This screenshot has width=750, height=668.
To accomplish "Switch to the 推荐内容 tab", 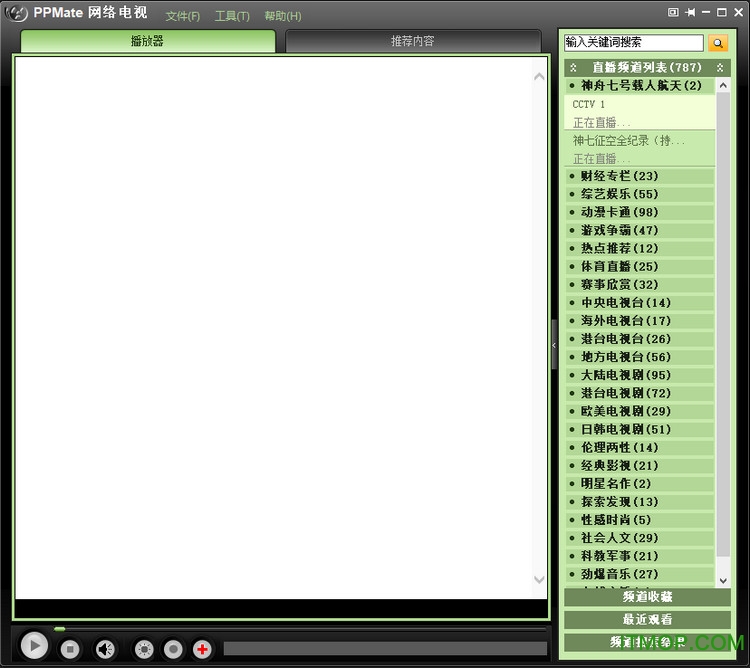I will click(x=412, y=41).
